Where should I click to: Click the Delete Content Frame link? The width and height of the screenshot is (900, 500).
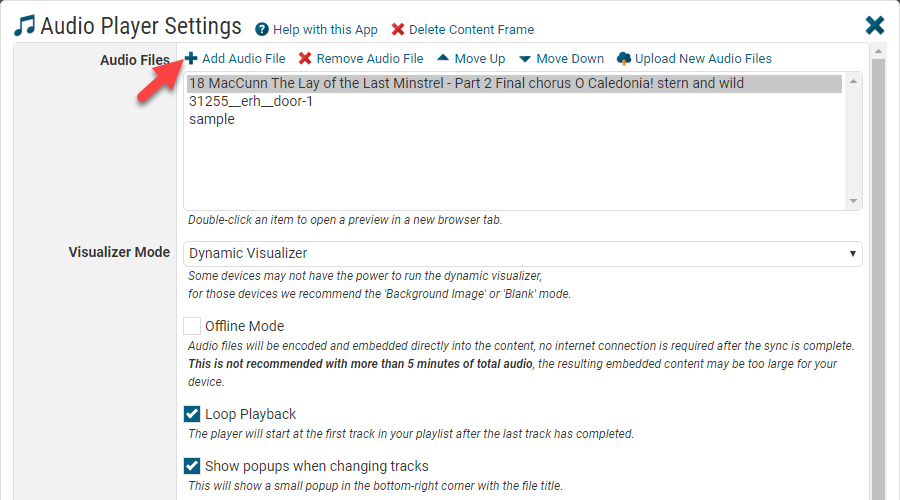(x=472, y=30)
